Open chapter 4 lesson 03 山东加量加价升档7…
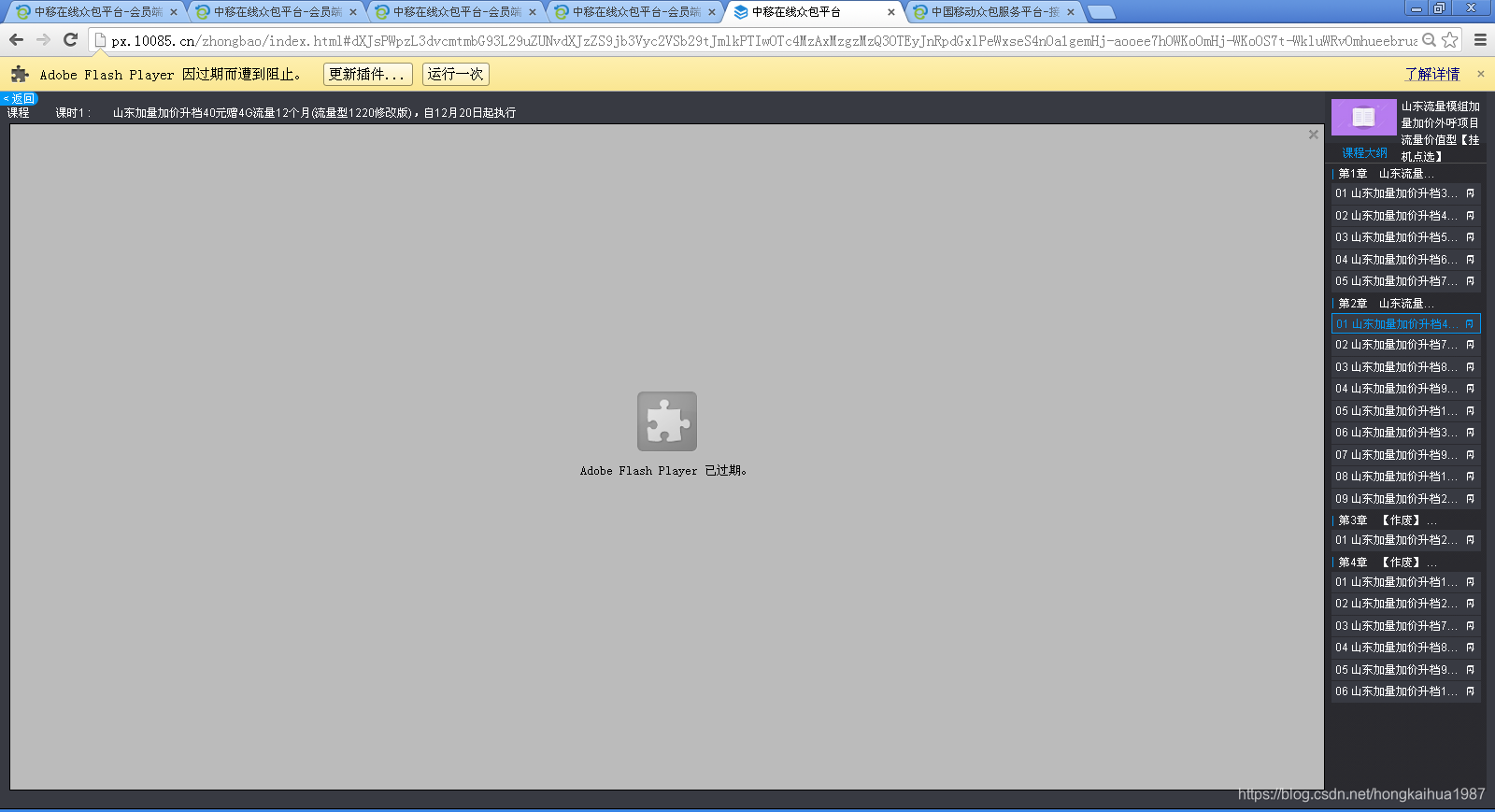The width and height of the screenshot is (1495, 812). pos(1406,626)
